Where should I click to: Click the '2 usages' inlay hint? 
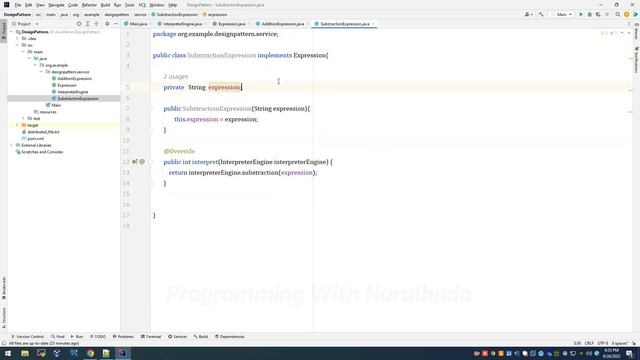(x=176, y=76)
